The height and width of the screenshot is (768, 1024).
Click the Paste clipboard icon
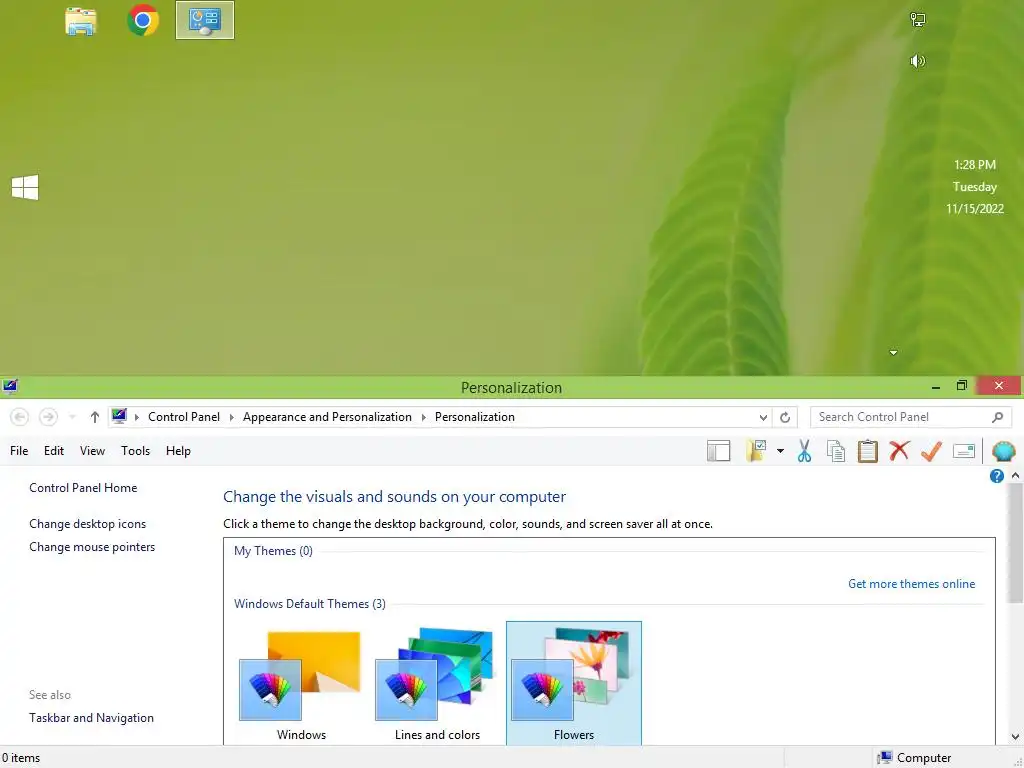coord(867,451)
